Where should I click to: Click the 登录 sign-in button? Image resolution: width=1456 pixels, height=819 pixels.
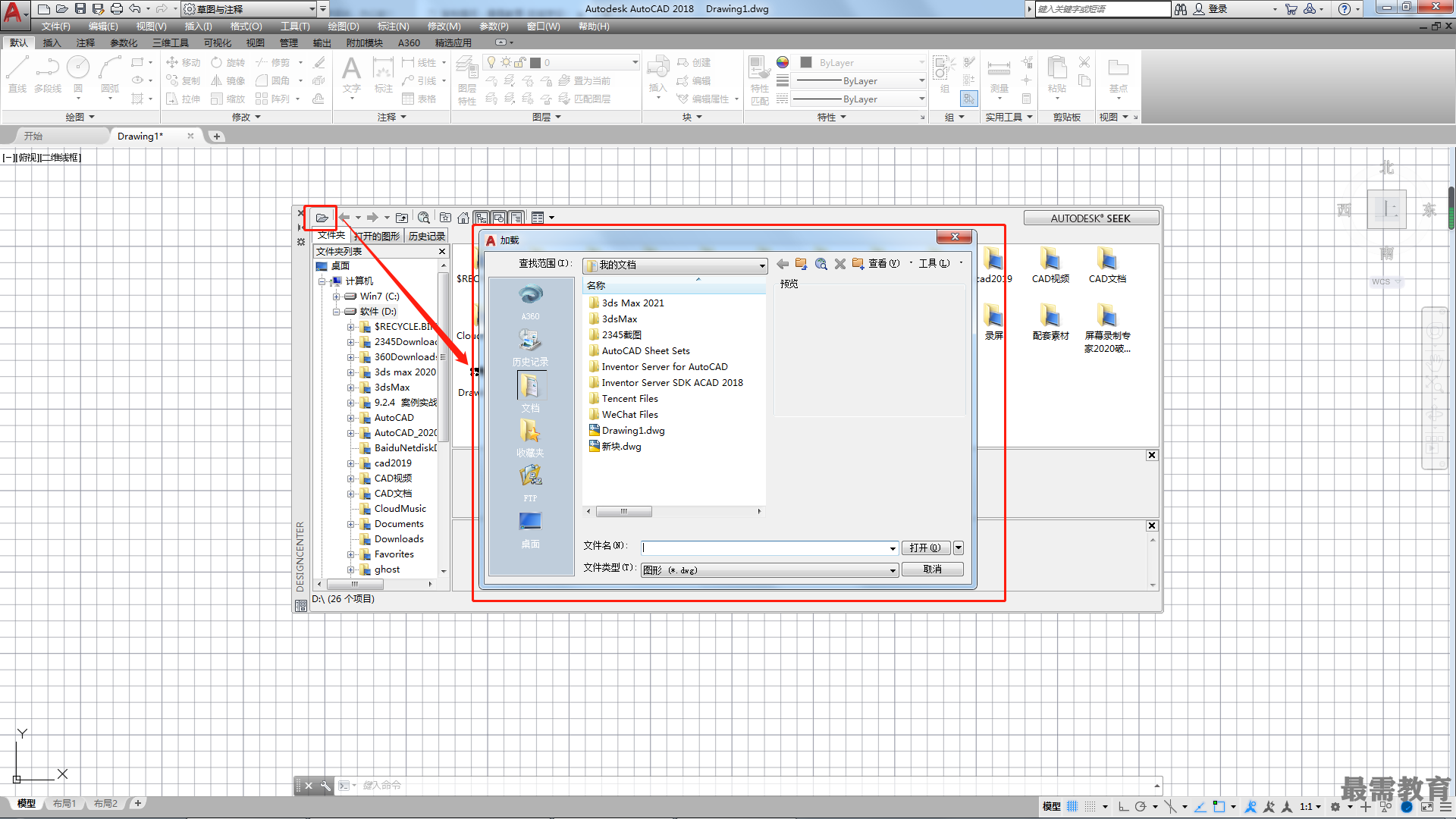point(1210,9)
